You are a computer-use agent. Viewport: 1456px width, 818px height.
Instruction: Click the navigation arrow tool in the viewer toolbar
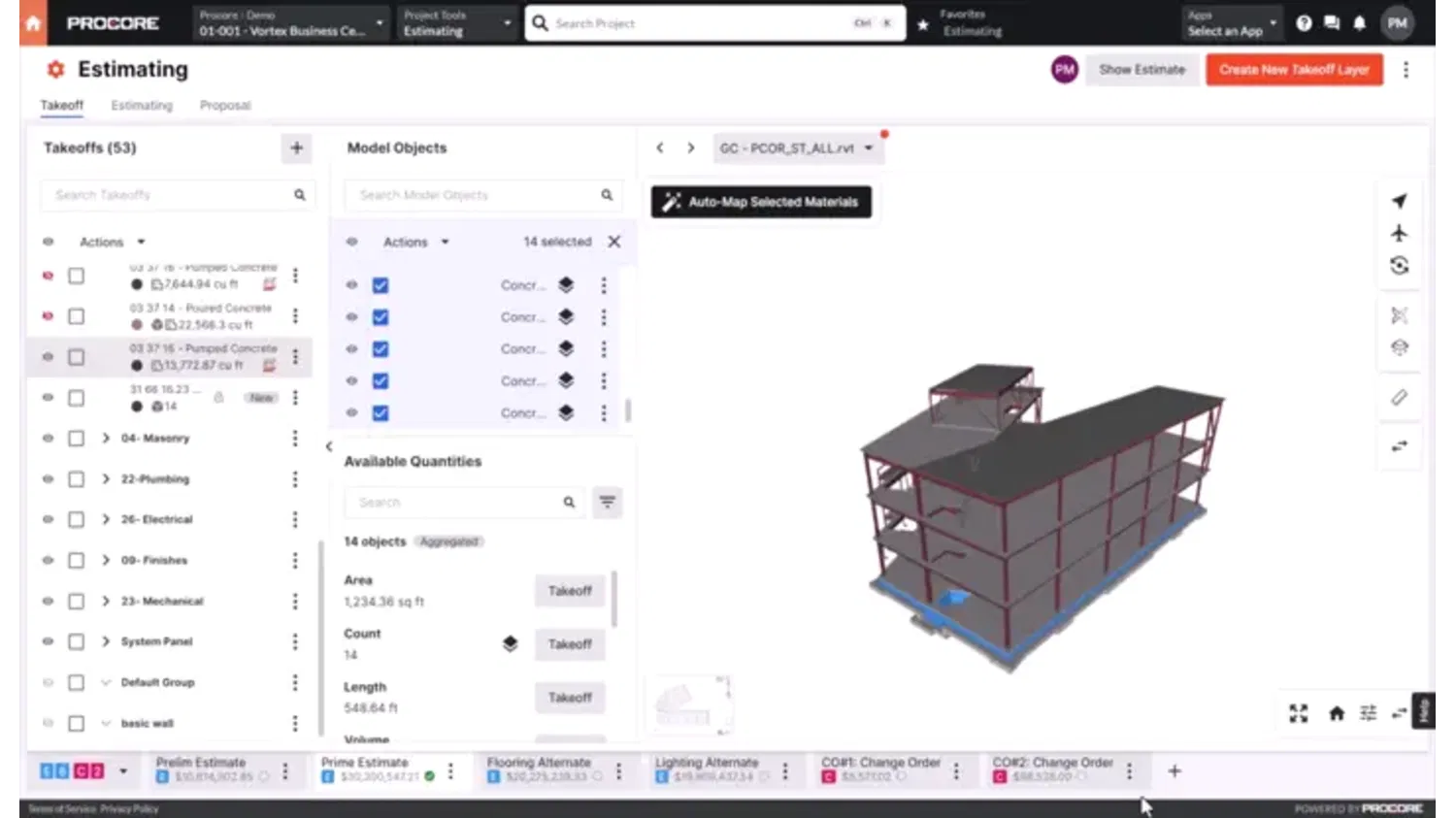(1399, 201)
